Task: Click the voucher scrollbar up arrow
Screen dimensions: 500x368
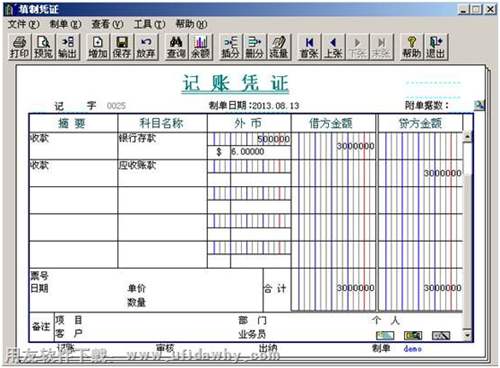Action: (x=468, y=136)
